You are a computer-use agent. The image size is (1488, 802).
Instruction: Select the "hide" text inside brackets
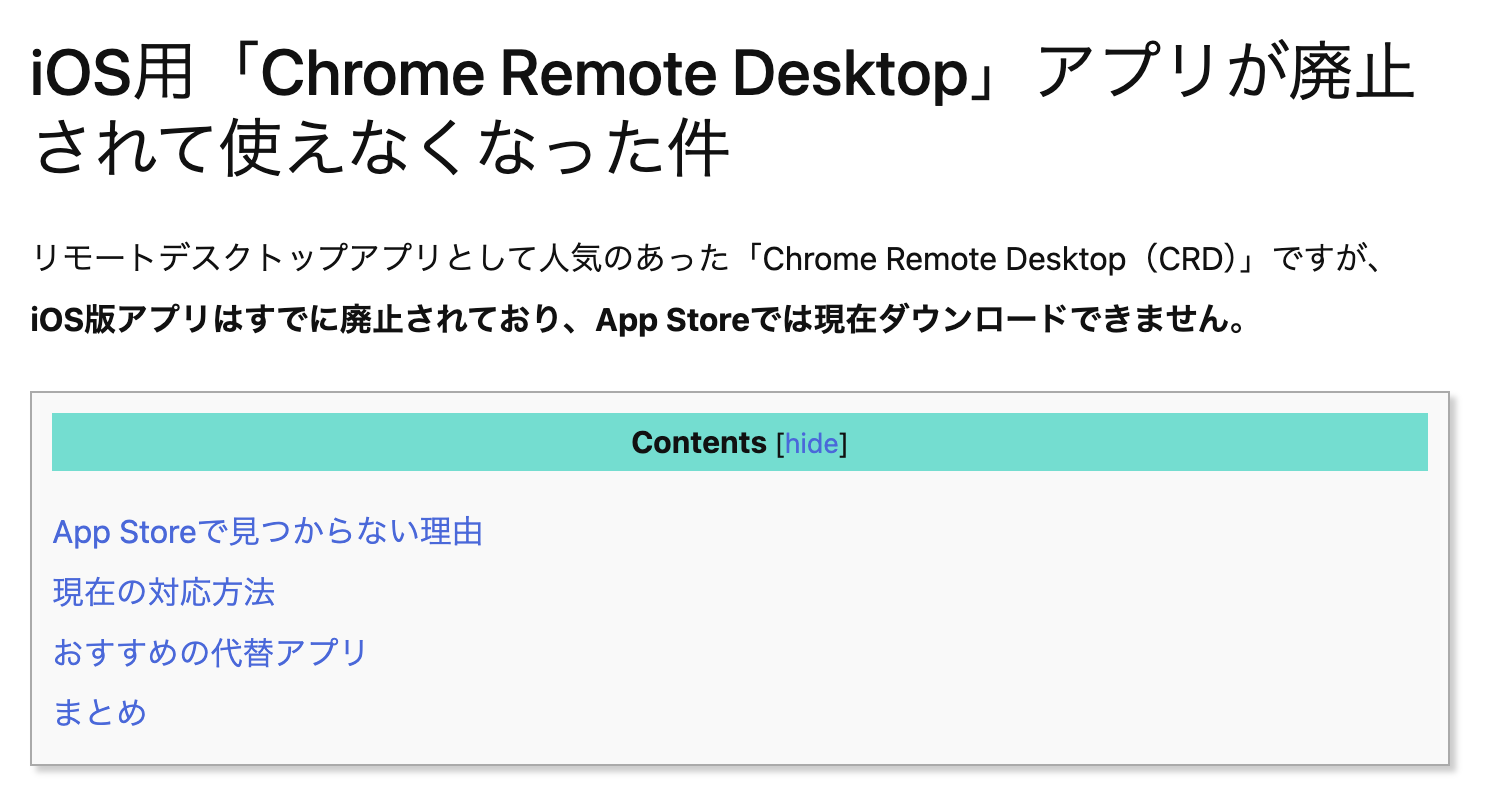point(811,443)
